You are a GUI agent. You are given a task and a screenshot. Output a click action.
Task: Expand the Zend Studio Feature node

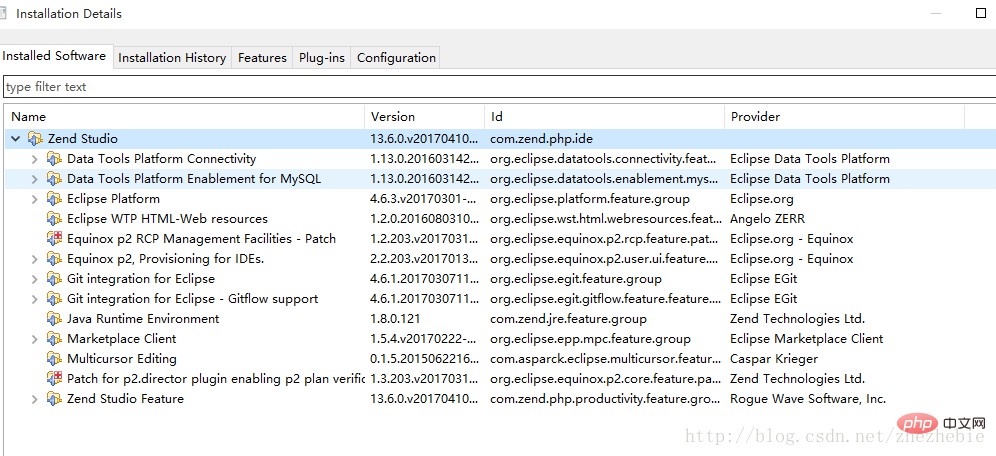(35, 399)
